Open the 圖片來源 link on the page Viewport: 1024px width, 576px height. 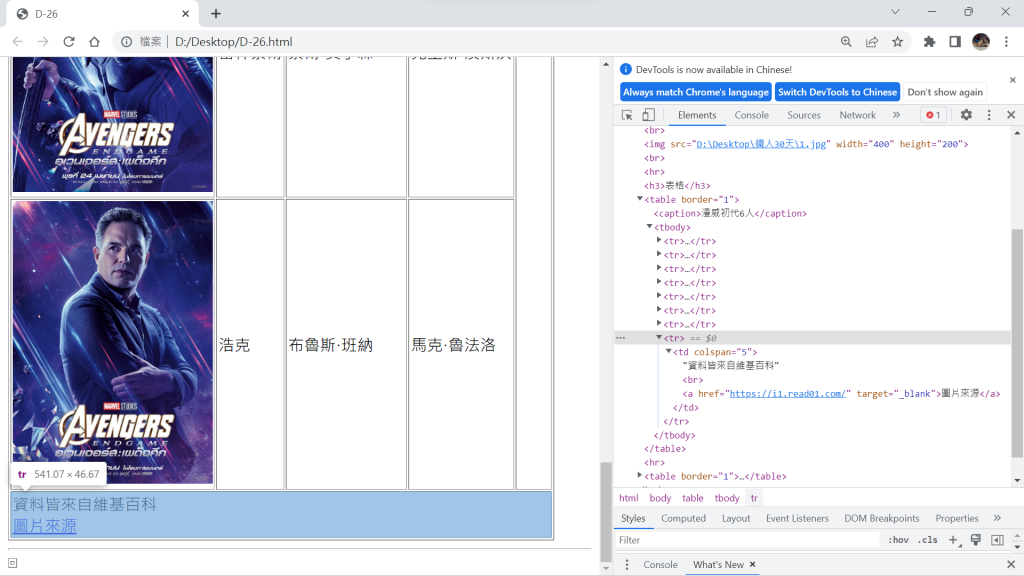coord(44,526)
